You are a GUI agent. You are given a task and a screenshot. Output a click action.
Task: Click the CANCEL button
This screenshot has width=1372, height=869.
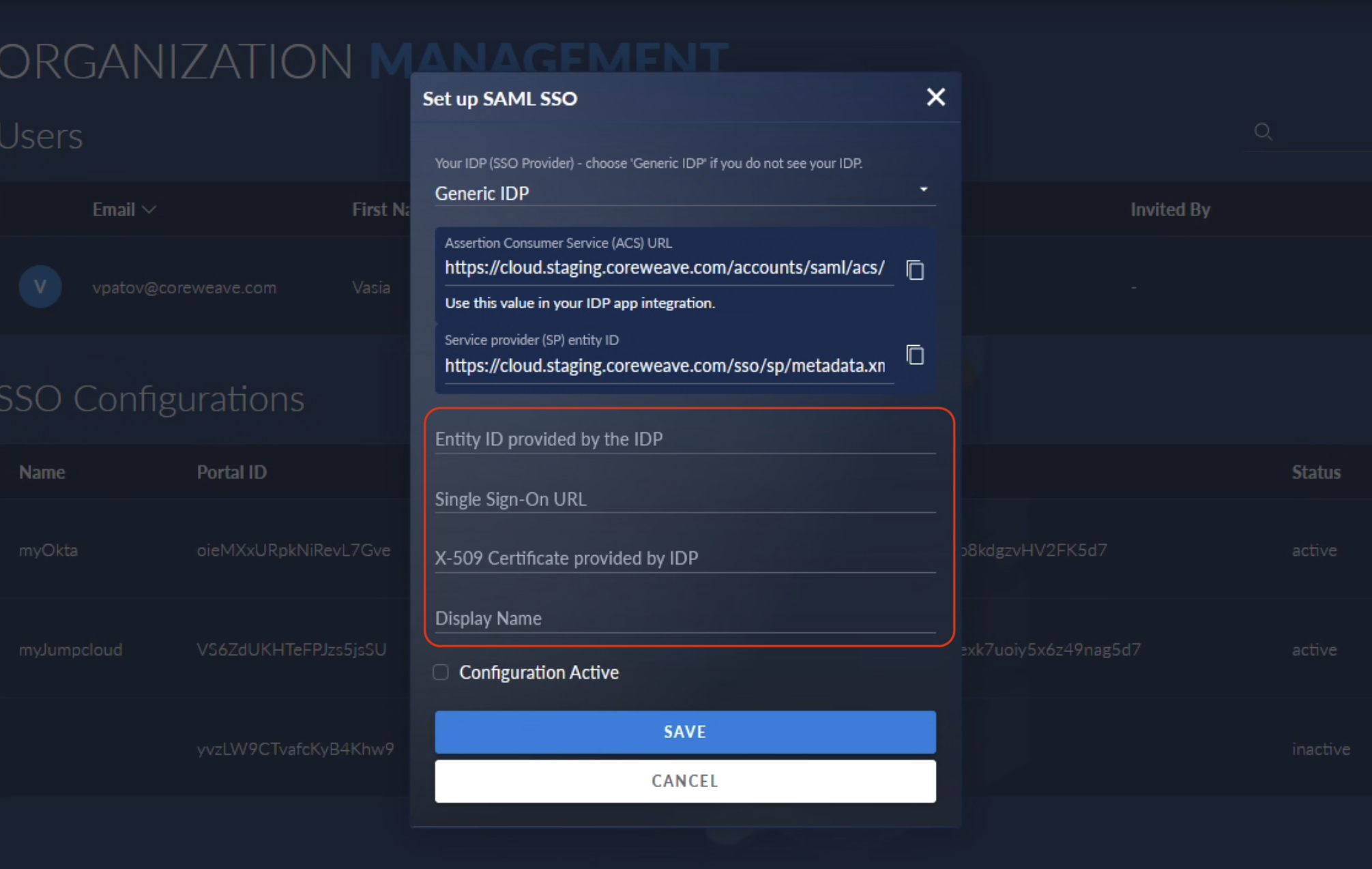(x=685, y=781)
